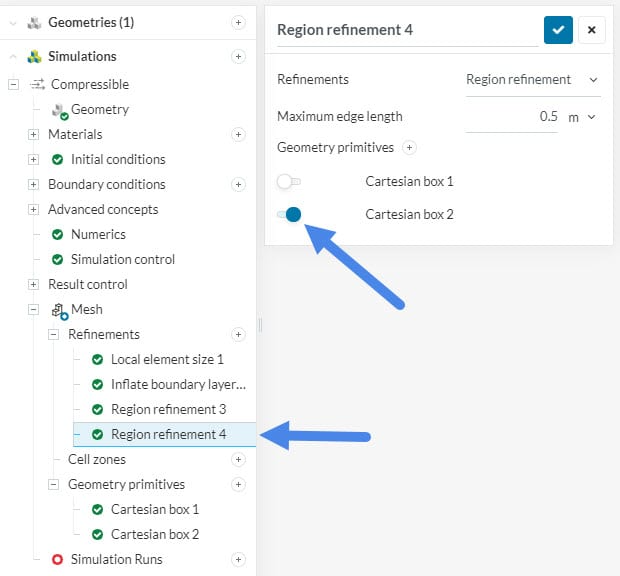Image resolution: width=620 pixels, height=576 pixels.
Task: Expand the Geometries section chevron
Action: pyautogui.click(x=13, y=23)
